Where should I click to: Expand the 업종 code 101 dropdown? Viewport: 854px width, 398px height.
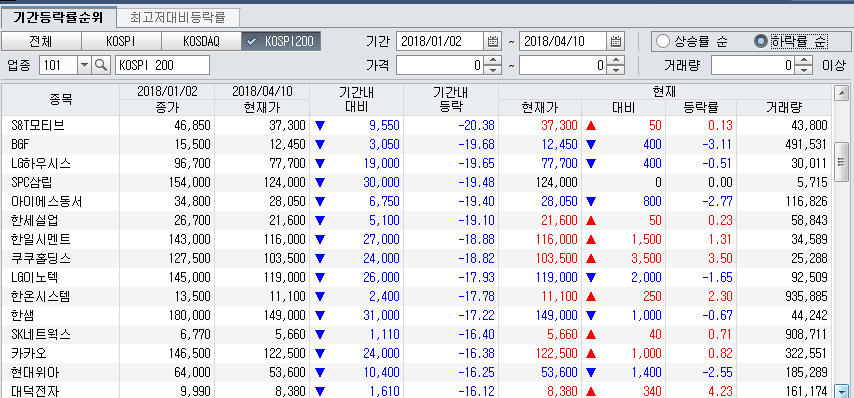pyautogui.click(x=84, y=65)
